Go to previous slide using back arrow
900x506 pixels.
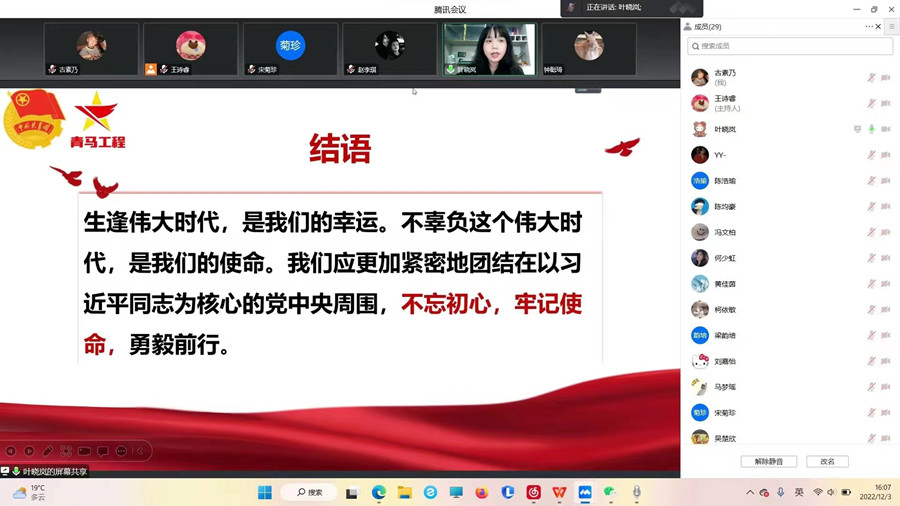11,451
